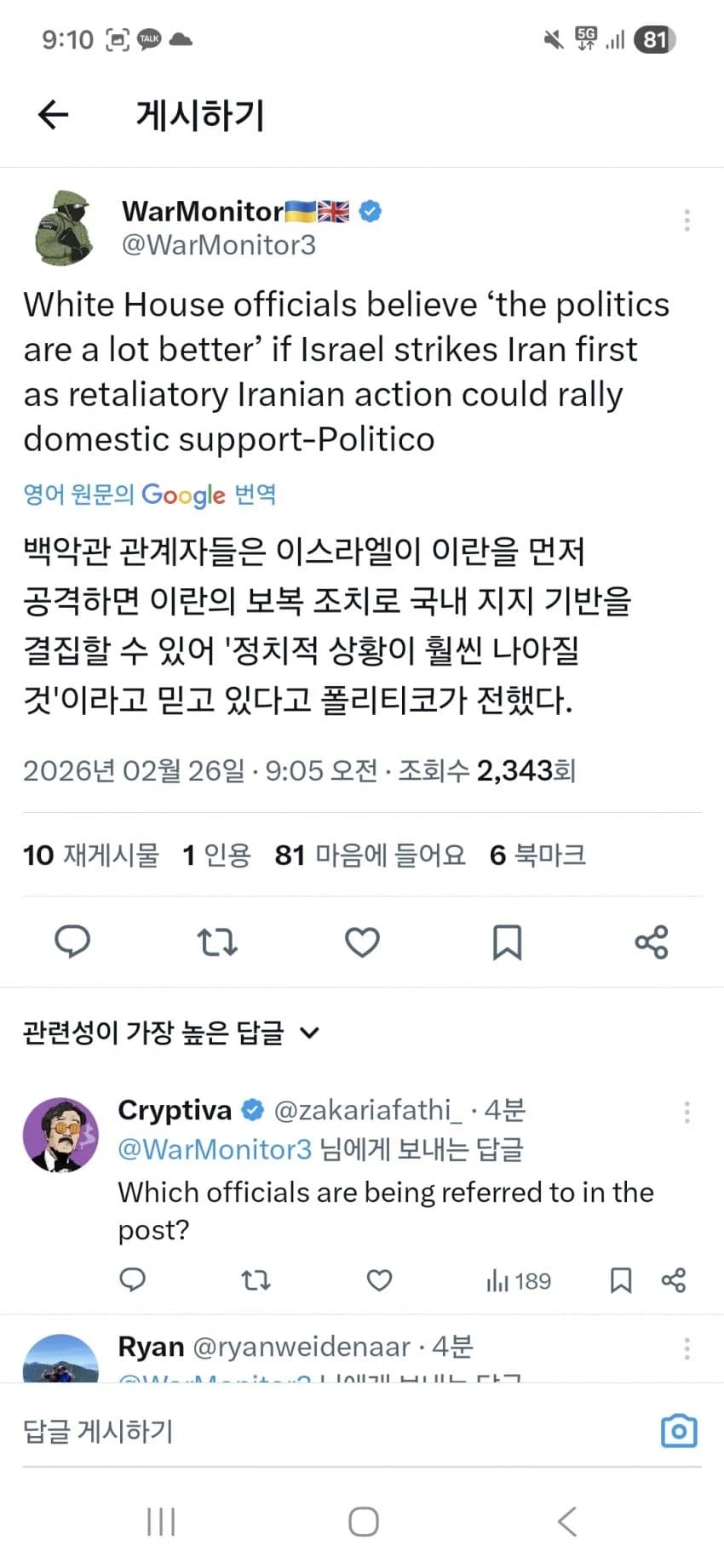This screenshot has width=724, height=1568.
Task: Open Cryptiva's retweet icon
Action: [x=256, y=1279]
